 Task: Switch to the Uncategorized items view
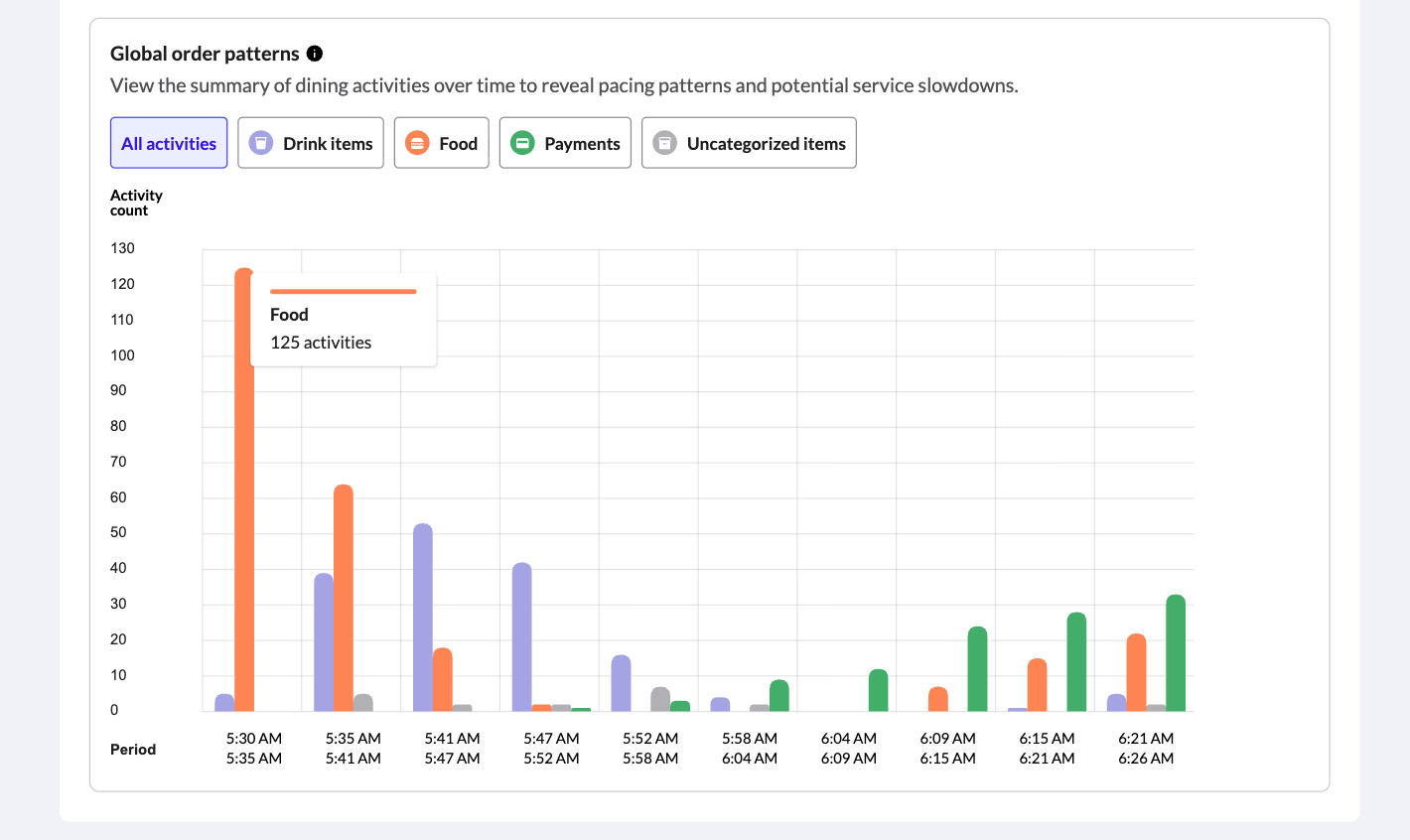tap(749, 142)
